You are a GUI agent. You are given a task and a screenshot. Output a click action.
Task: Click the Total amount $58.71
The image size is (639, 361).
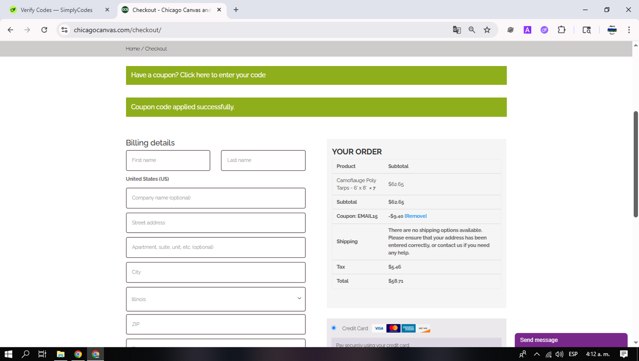(396, 281)
